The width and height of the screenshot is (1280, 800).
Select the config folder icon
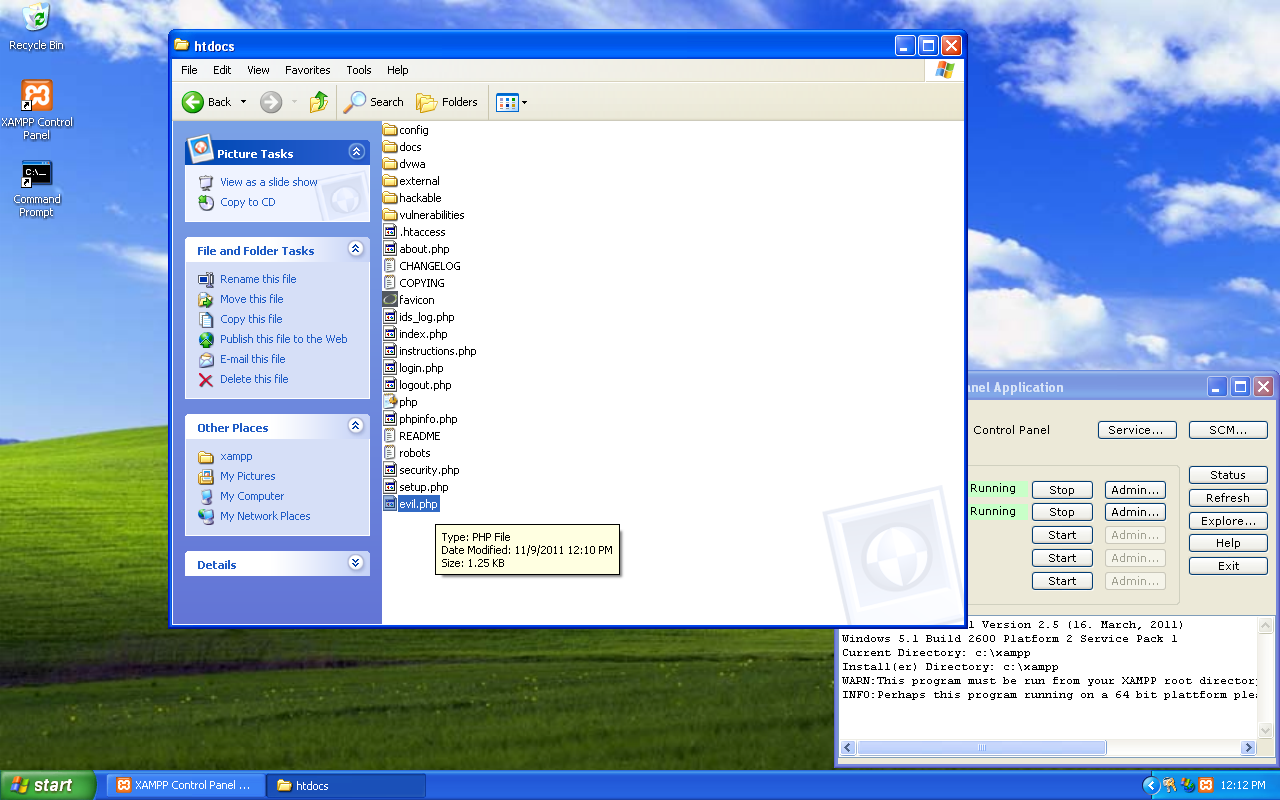(390, 130)
